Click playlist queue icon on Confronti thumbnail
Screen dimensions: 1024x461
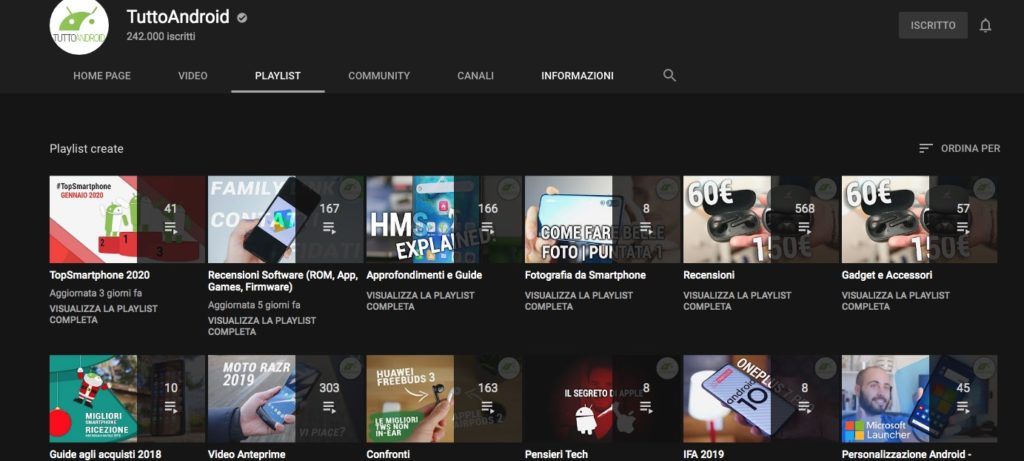pyautogui.click(x=487, y=407)
